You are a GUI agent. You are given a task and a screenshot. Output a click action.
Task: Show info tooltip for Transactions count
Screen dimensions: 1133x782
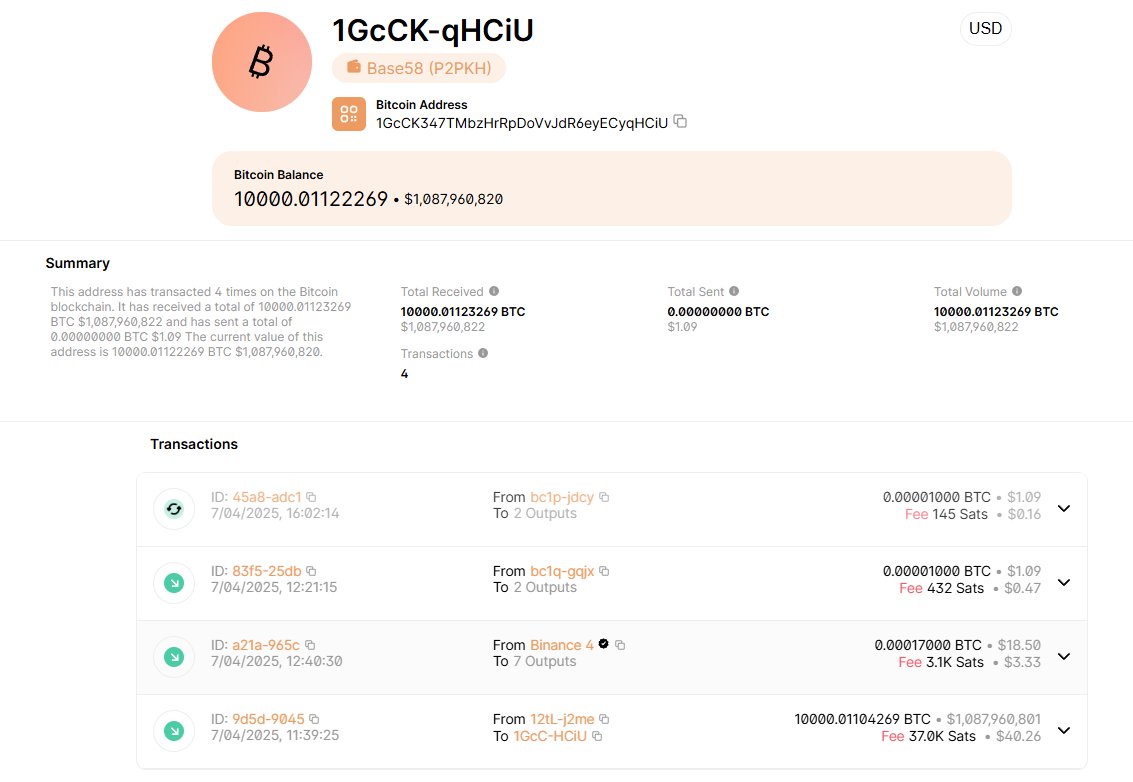[x=483, y=353]
